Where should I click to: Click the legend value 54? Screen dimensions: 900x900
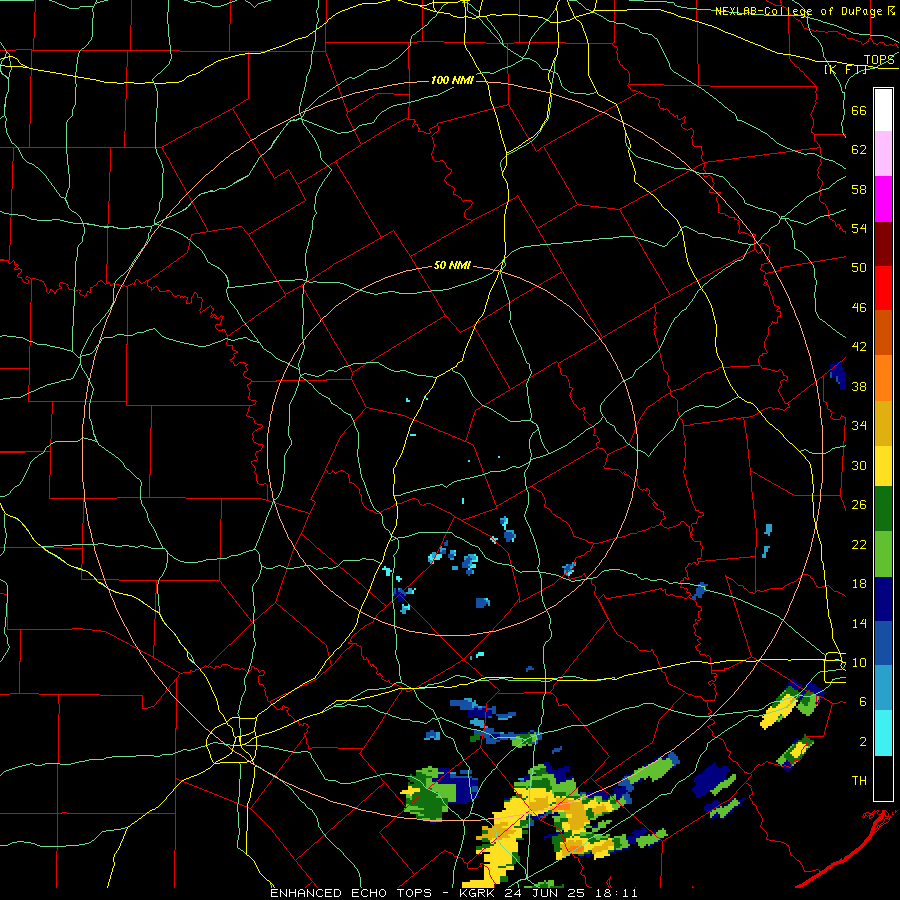click(859, 228)
